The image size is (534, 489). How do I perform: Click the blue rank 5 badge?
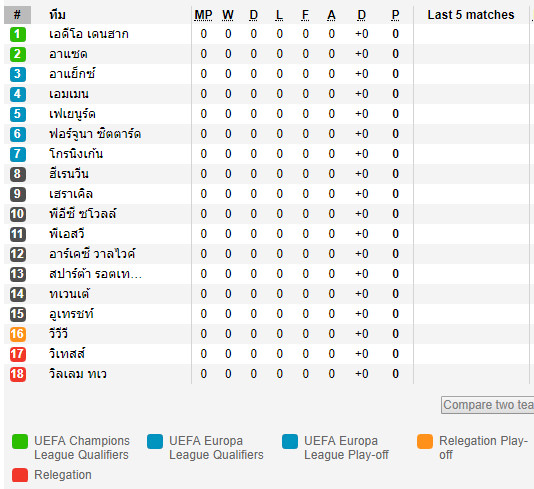click(18, 114)
